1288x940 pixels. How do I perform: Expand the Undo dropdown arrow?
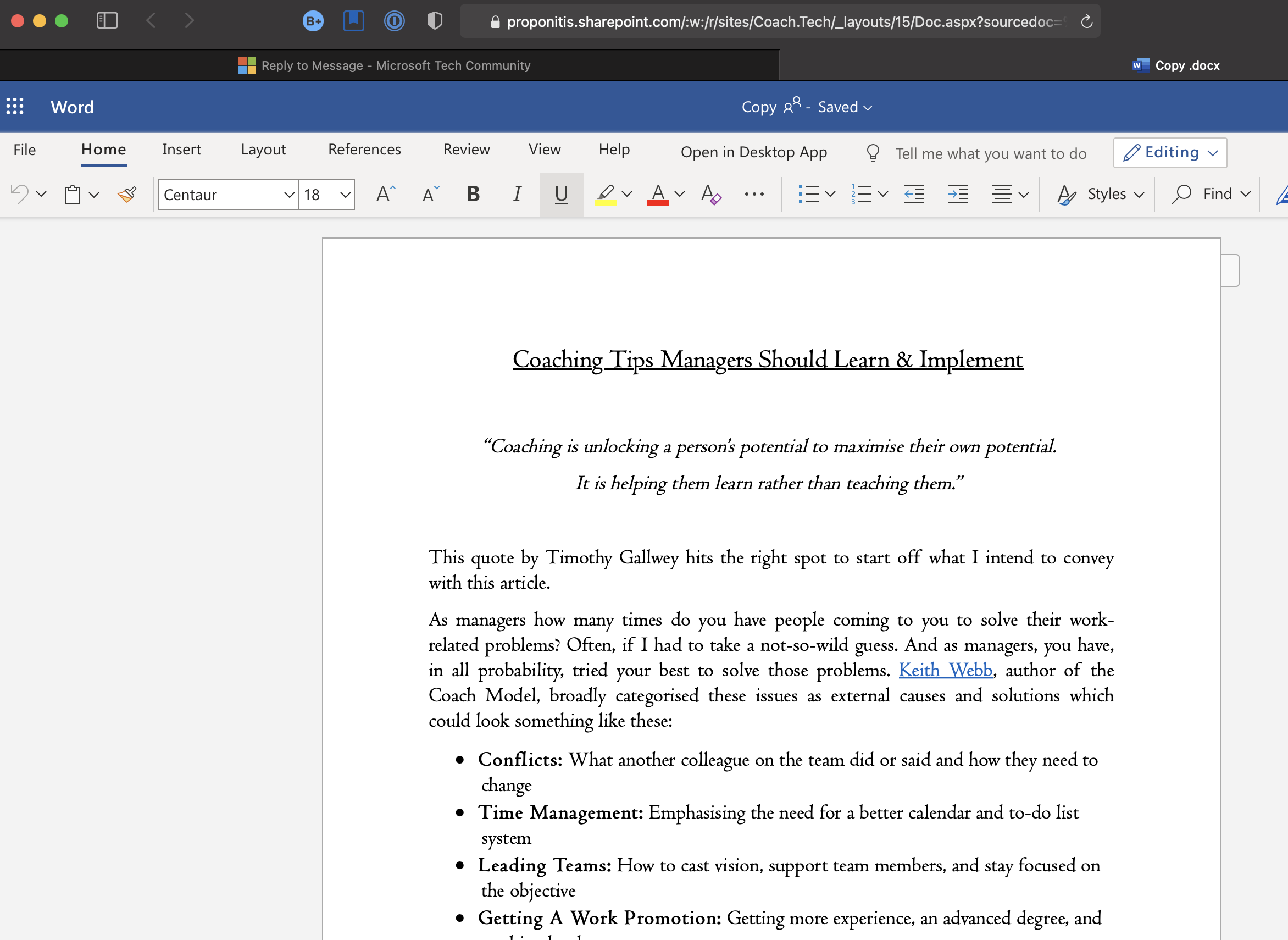41,194
